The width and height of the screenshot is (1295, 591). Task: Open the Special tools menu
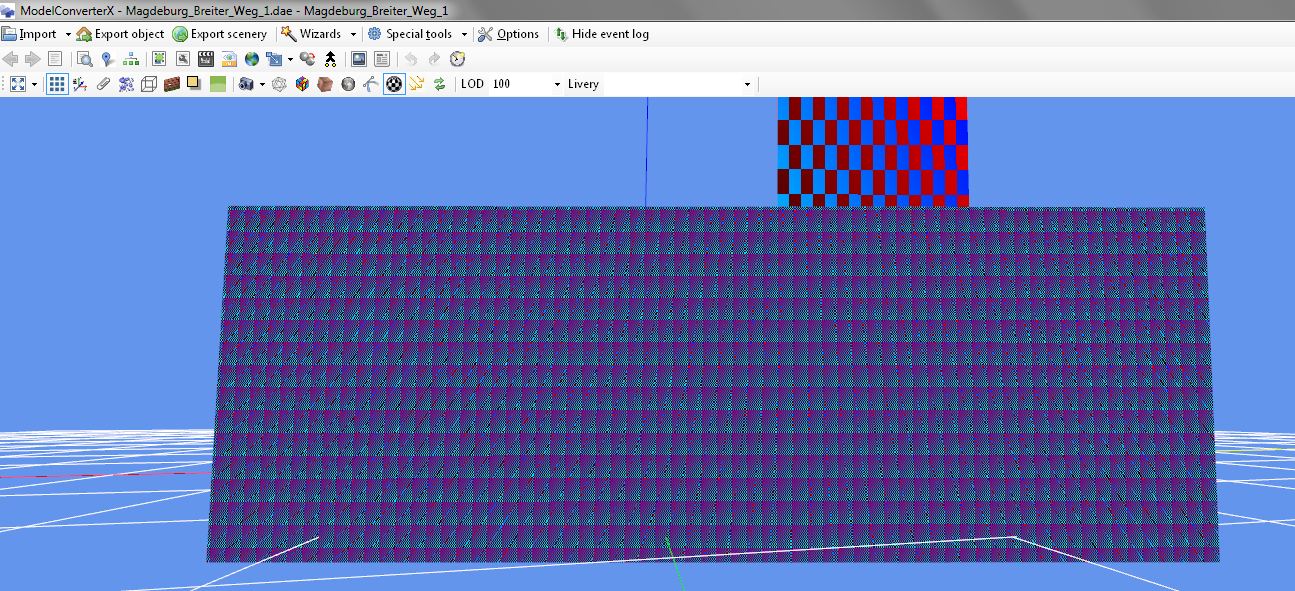click(410, 34)
